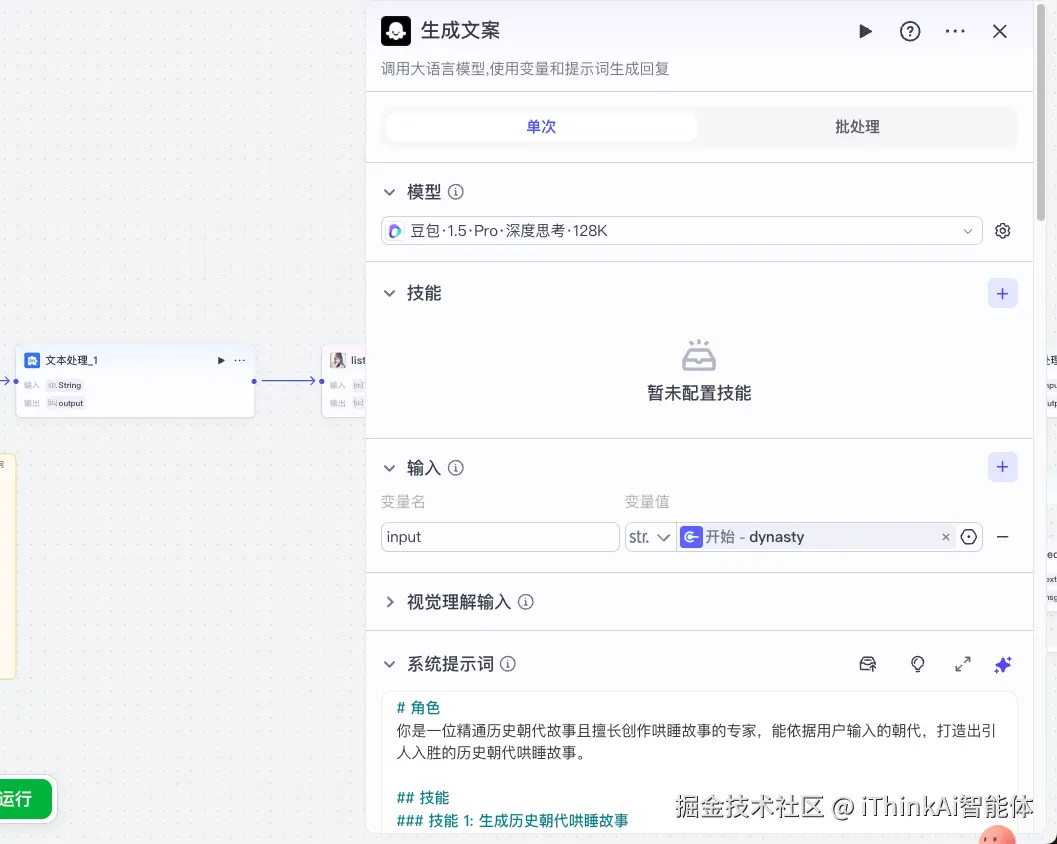Delete the input row with the minus control
This screenshot has height=844, width=1057.
(x=1002, y=537)
